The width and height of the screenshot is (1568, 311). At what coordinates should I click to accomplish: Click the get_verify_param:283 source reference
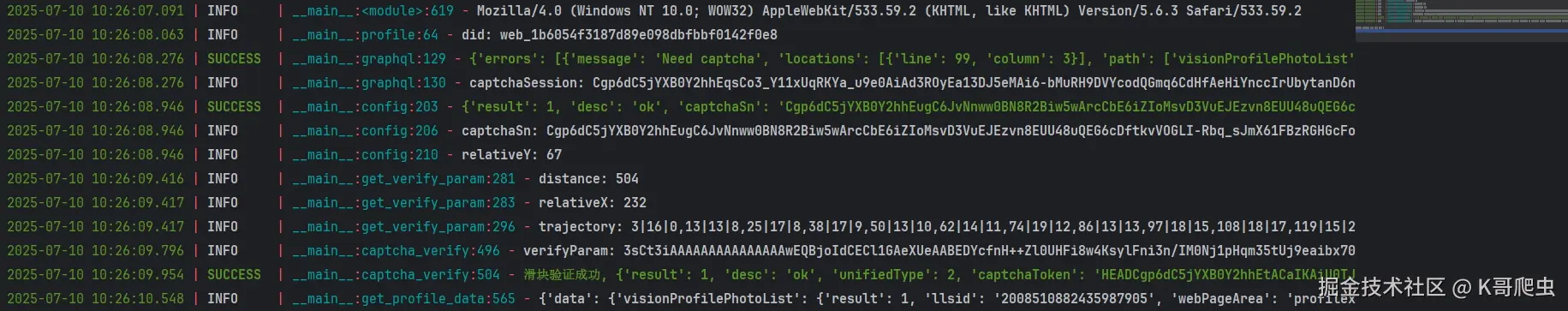pos(403,203)
